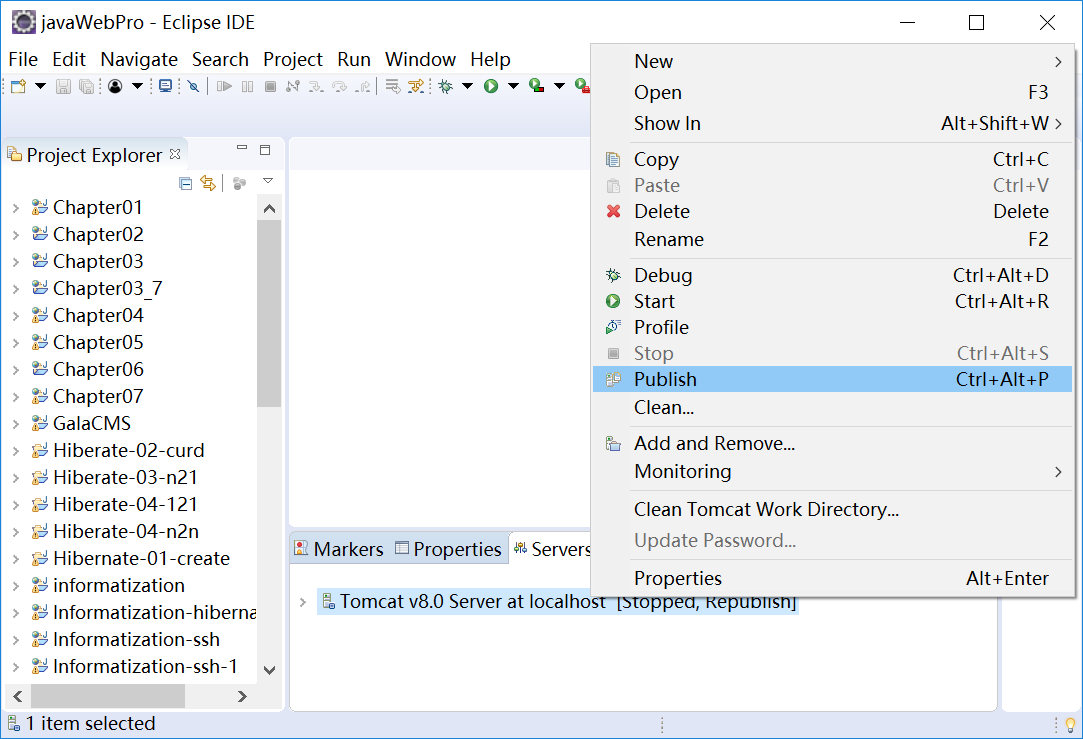The image size is (1083, 739).
Task: Open the New wizard dropdown arrow
Action: [x=40, y=86]
